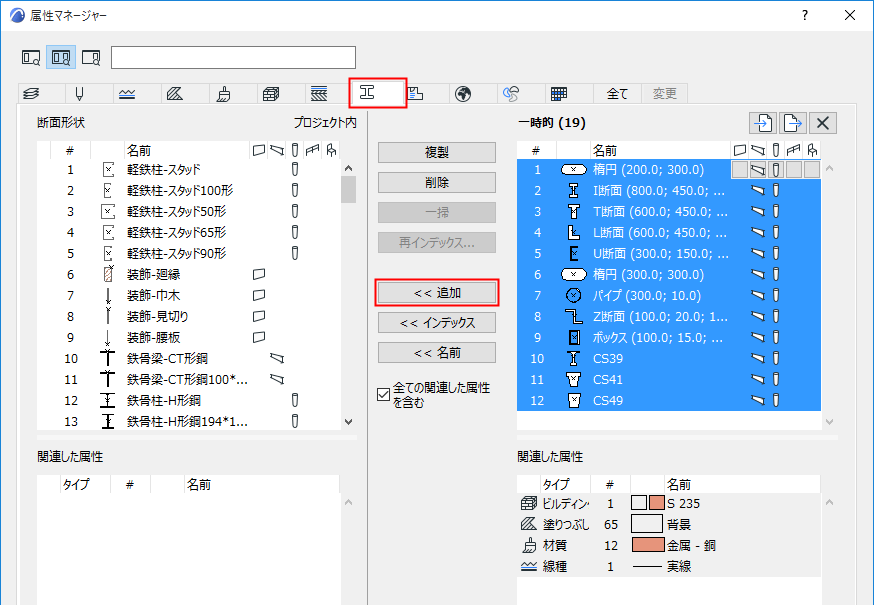Select CS49 row in temporary list
The width and height of the screenshot is (874, 605).
coord(669,400)
